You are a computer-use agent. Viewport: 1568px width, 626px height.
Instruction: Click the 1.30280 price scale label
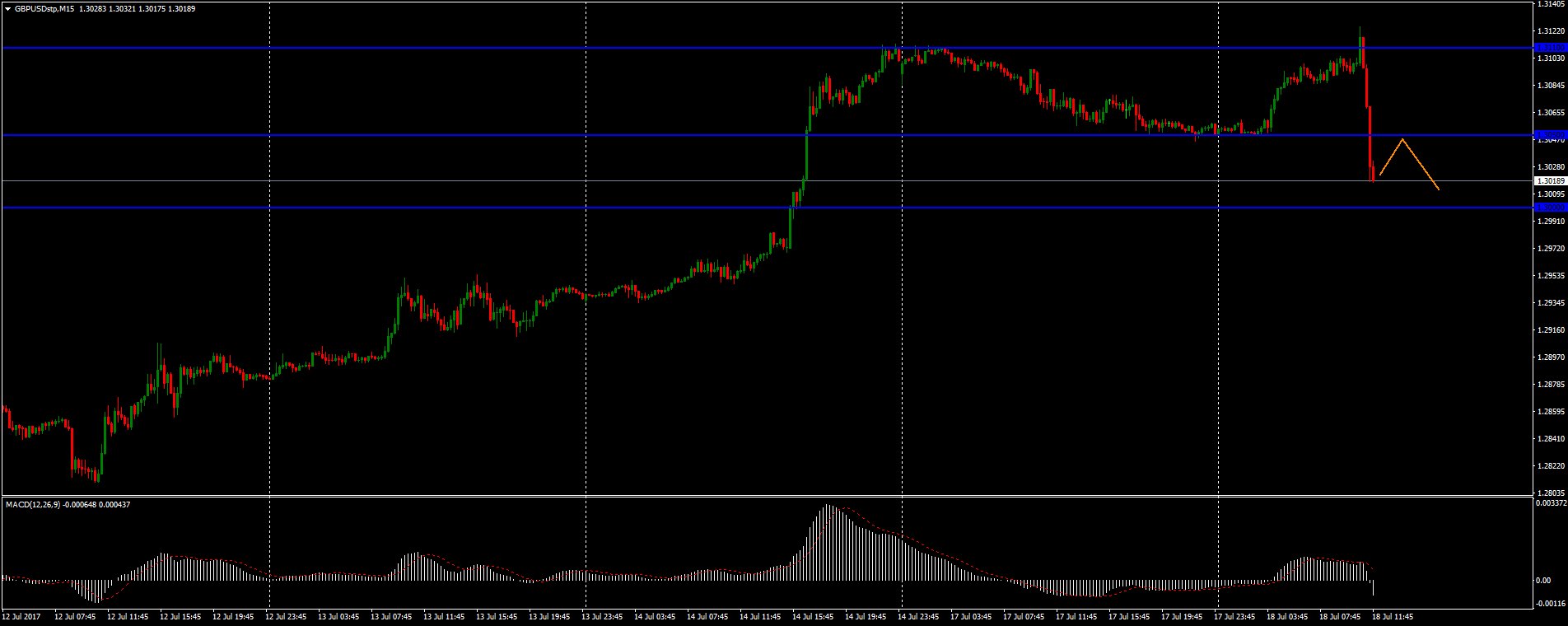click(1552, 166)
